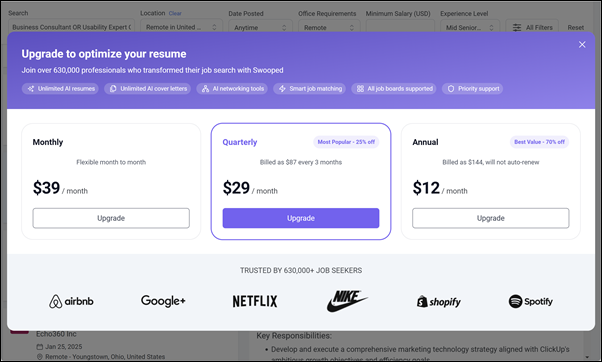Click the All Filters sliders icon
602x362 pixels.
click(x=517, y=28)
